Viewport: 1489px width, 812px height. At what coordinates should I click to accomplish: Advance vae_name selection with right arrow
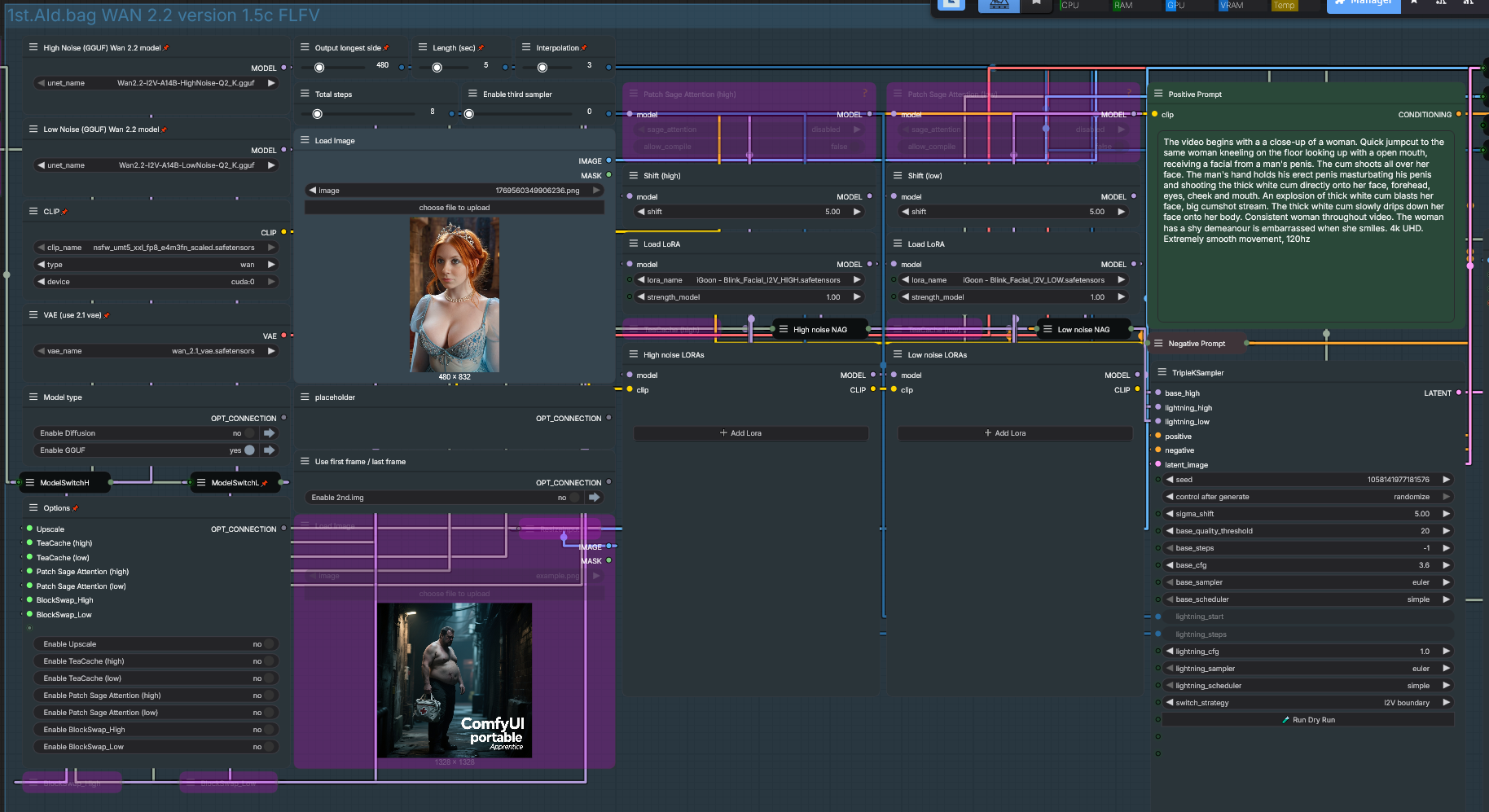coord(271,351)
